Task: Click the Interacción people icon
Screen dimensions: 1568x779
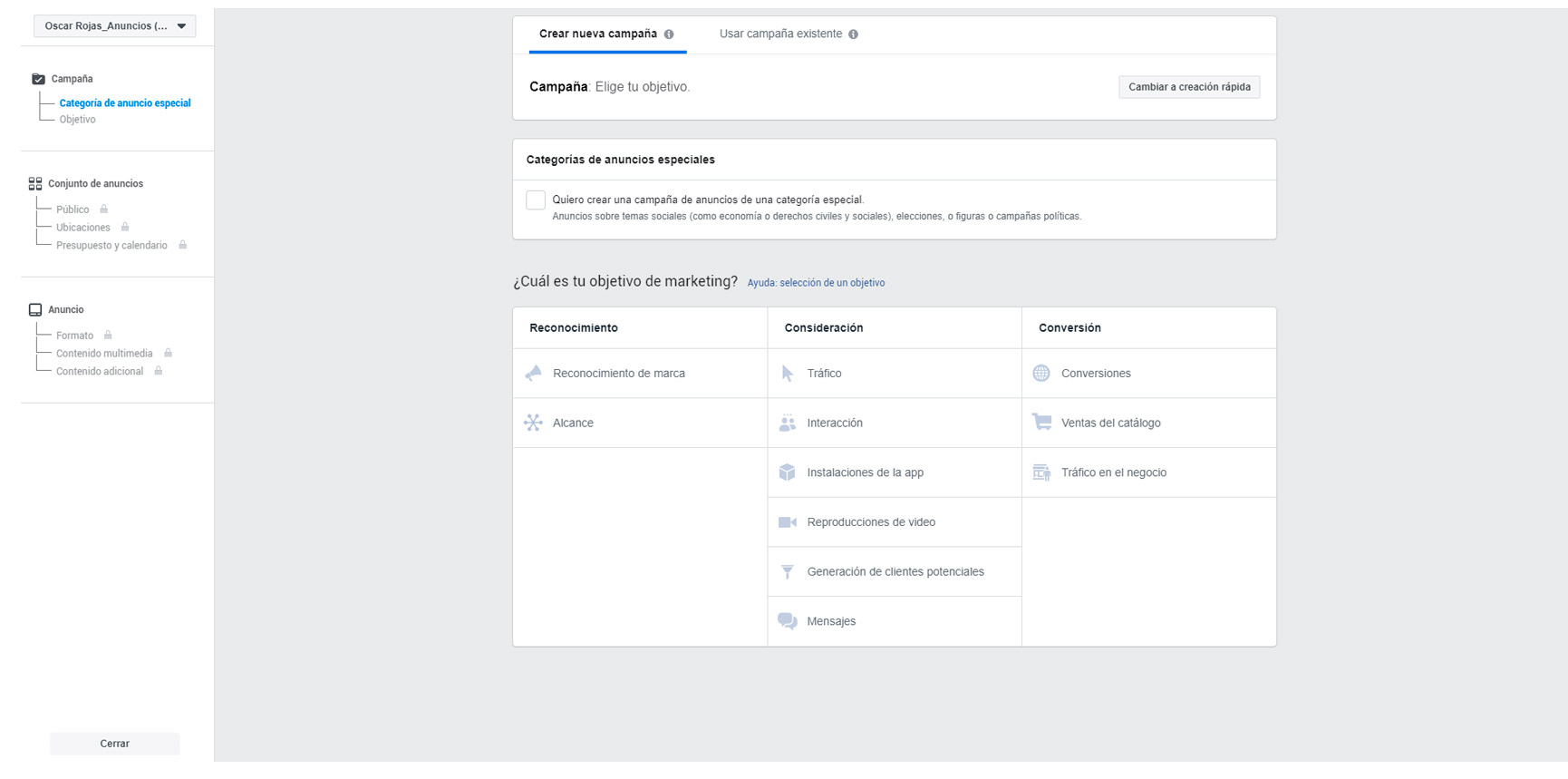Action: [x=788, y=423]
